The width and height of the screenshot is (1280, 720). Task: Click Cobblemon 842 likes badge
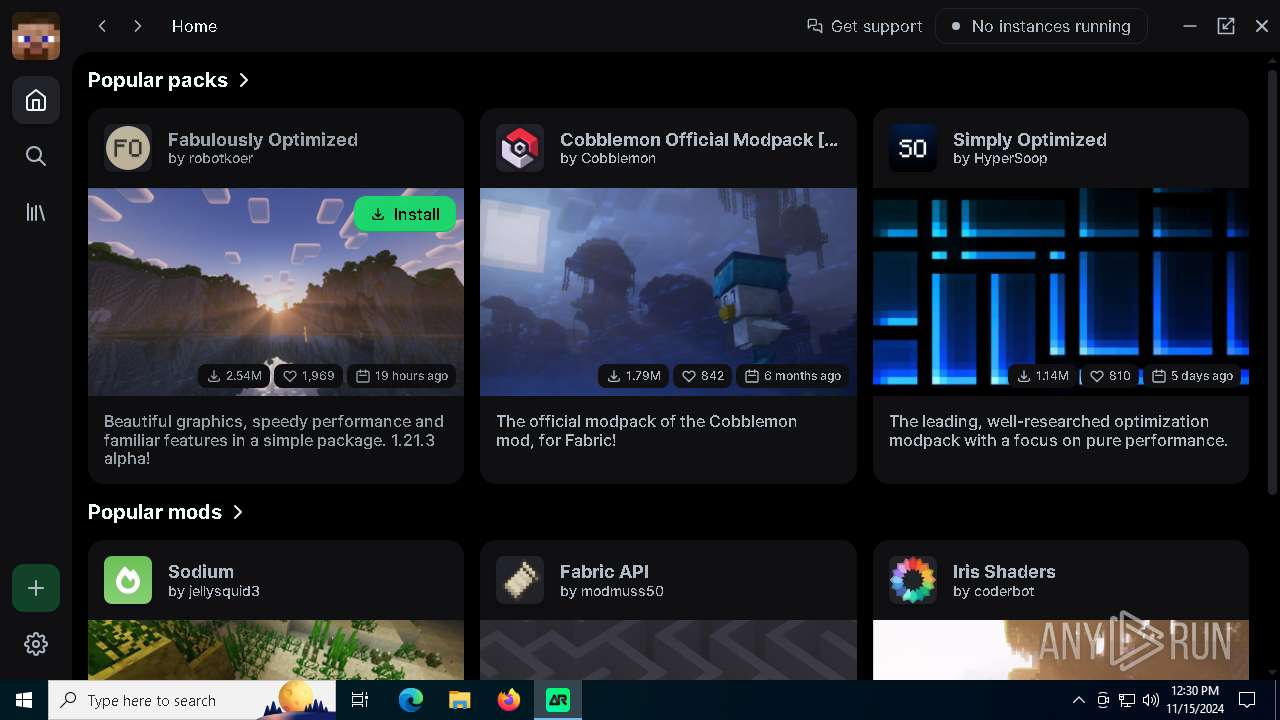[x=703, y=376]
